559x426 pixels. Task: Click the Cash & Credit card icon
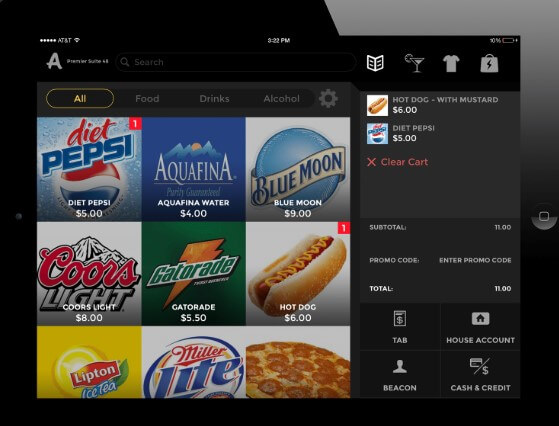(x=479, y=366)
